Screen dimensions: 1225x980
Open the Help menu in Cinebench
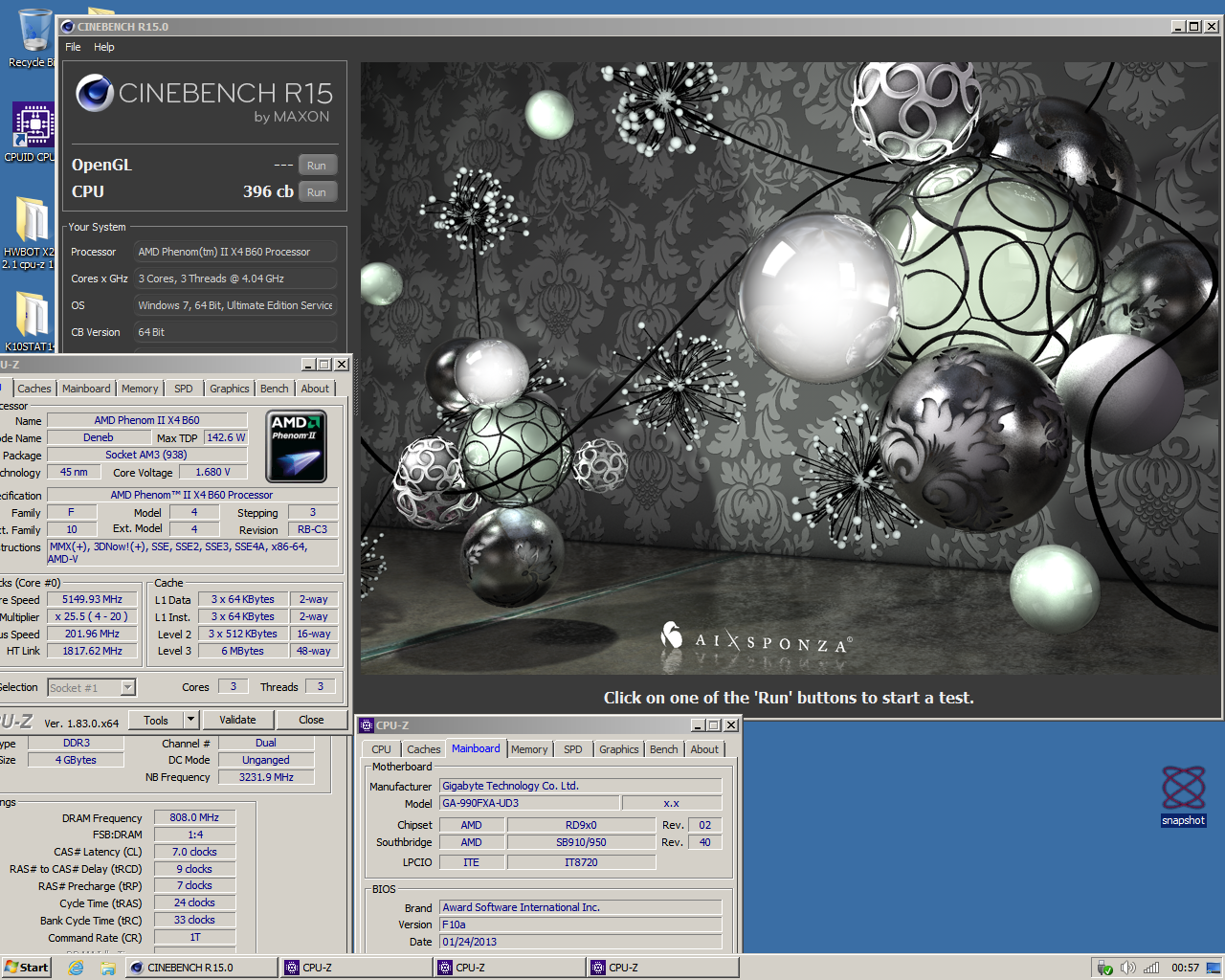tap(104, 47)
